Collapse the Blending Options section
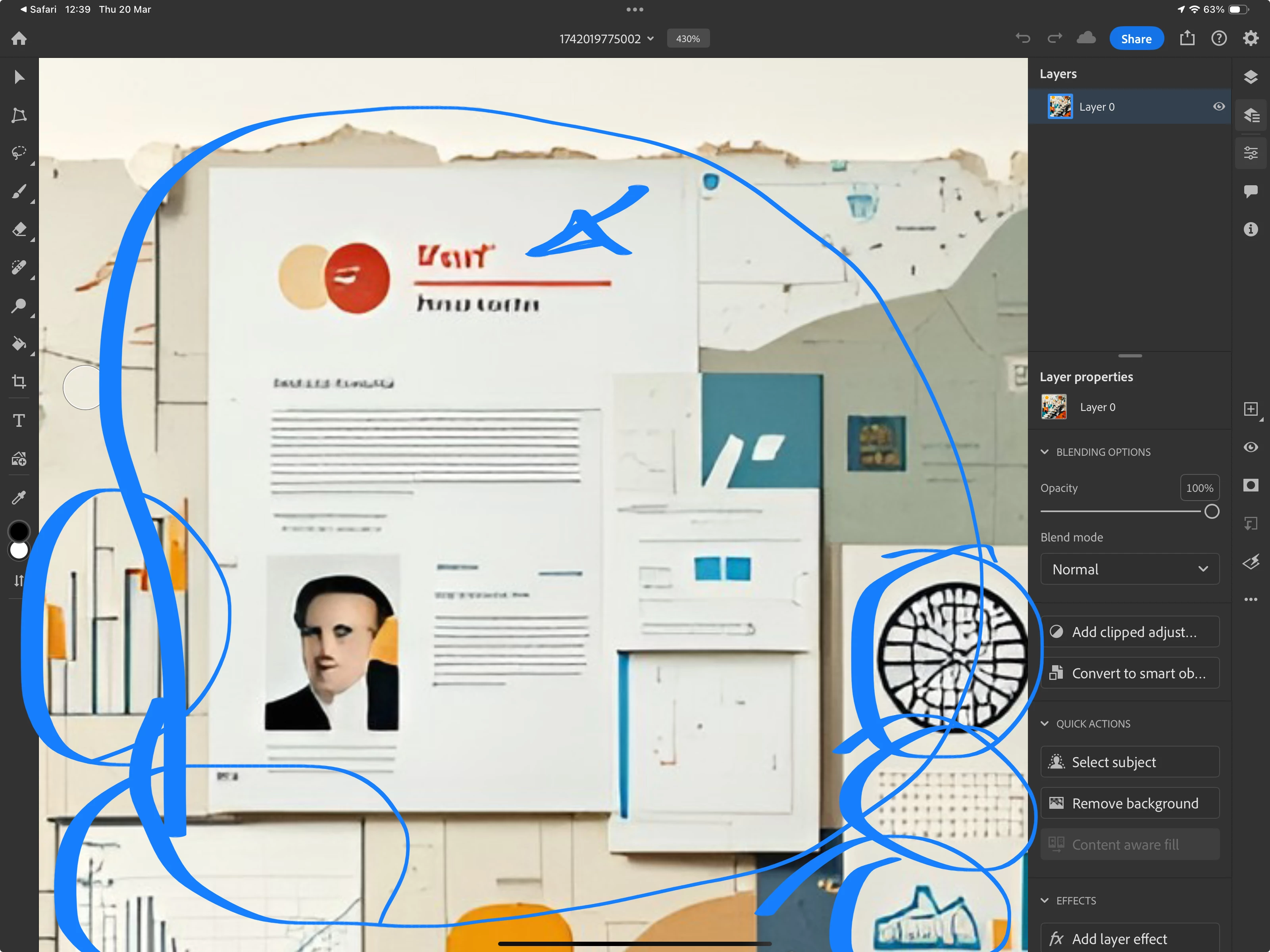Image resolution: width=1270 pixels, height=952 pixels. pyautogui.click(x=1044, y=452)
